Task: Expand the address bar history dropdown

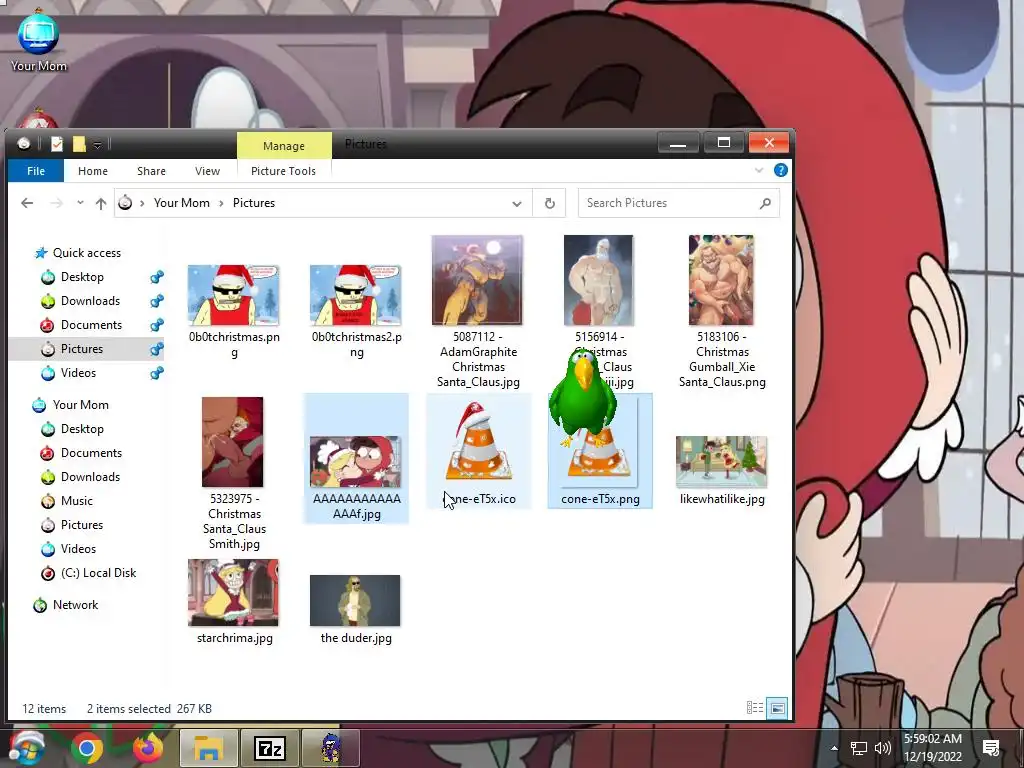Action: click(x=517, y=204)
